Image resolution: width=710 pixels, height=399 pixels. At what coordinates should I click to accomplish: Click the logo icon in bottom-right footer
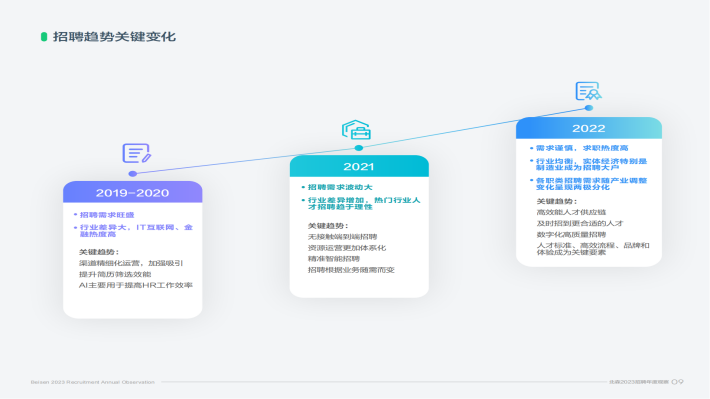[677, 382]
